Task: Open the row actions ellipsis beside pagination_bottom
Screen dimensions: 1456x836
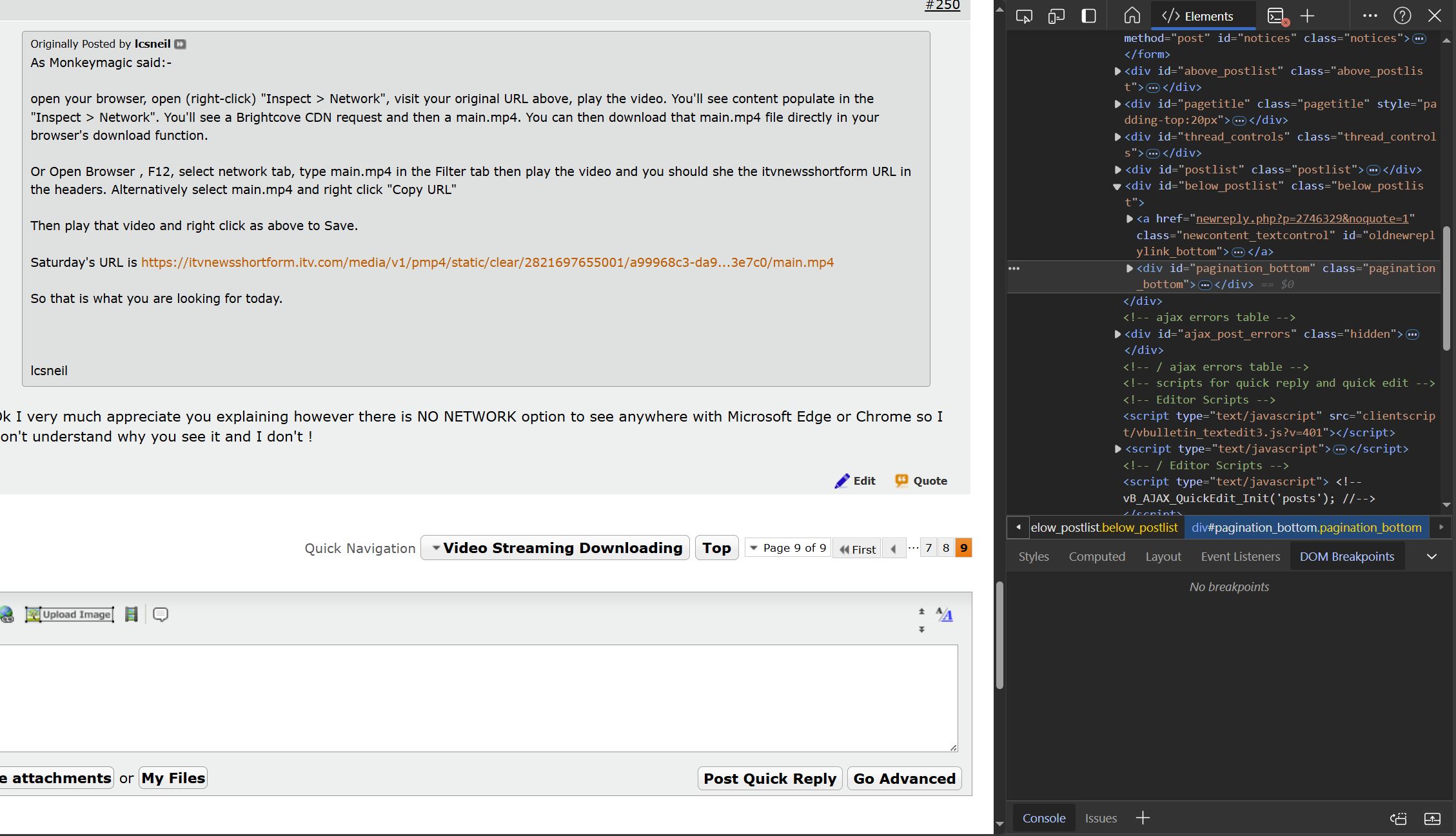Action: click(x=1014, y=268)
